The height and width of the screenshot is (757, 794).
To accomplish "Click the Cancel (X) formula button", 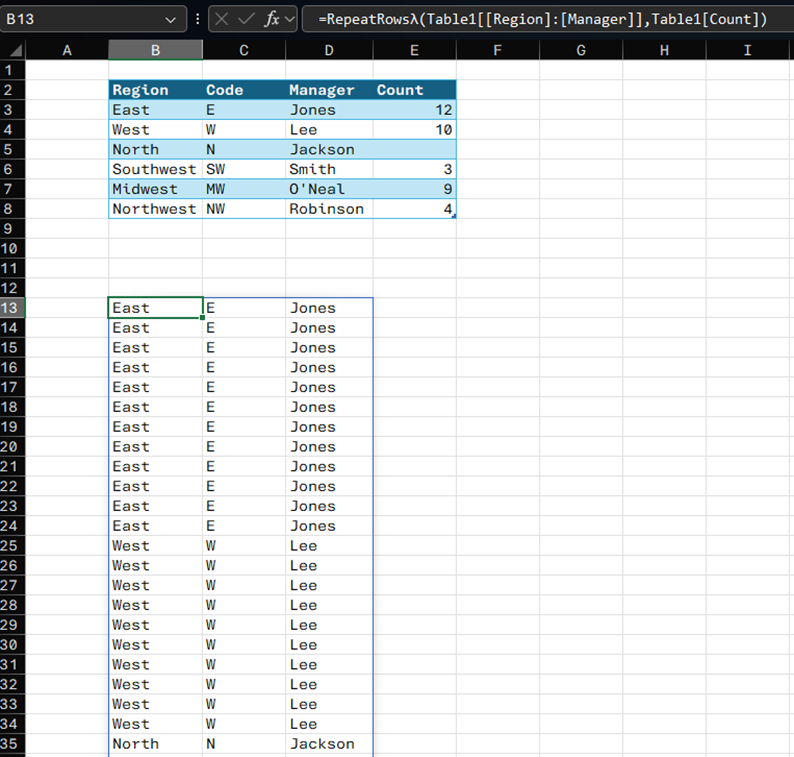I will (221, 19).
